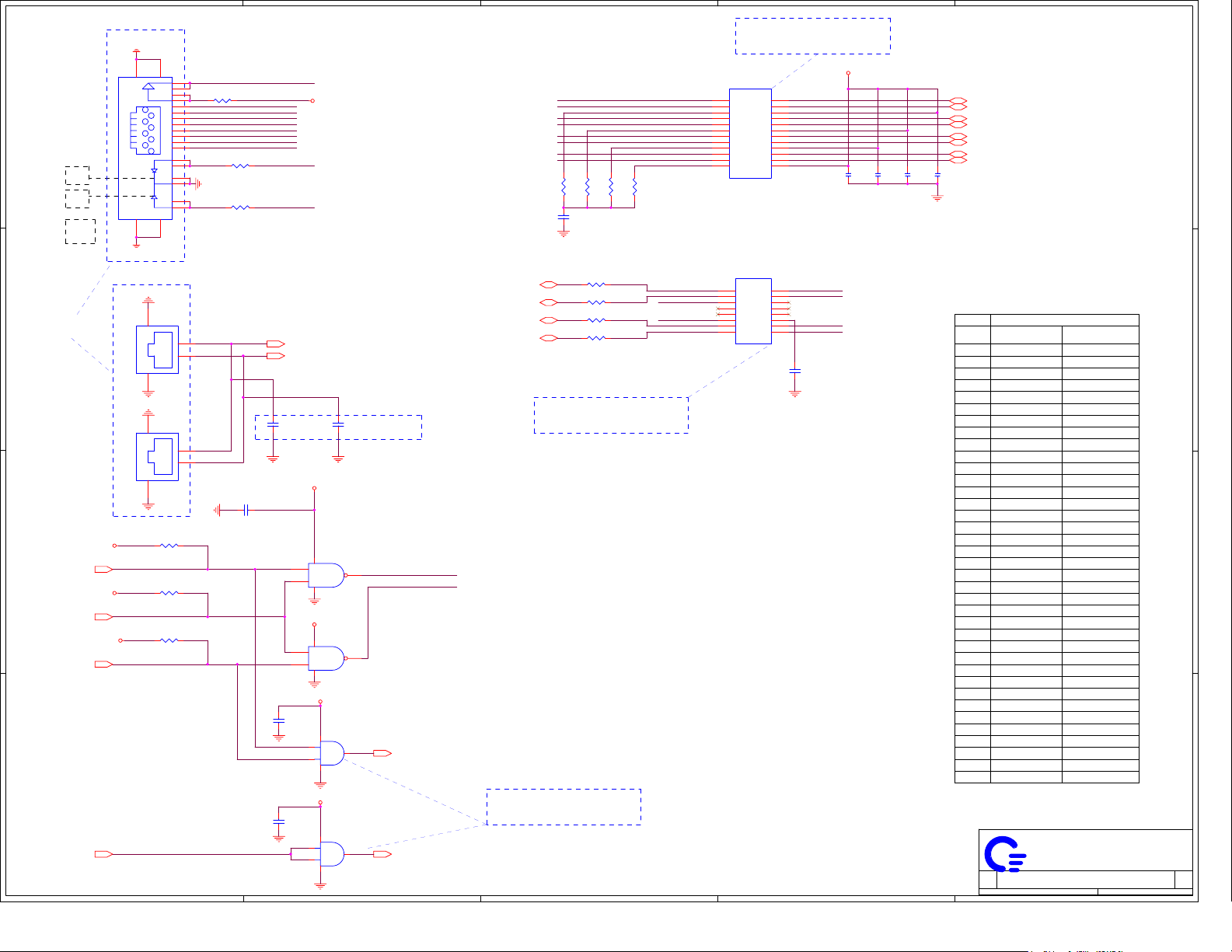Select the empty pin table on the right
1232x952 pixels.
point(1046,548)
